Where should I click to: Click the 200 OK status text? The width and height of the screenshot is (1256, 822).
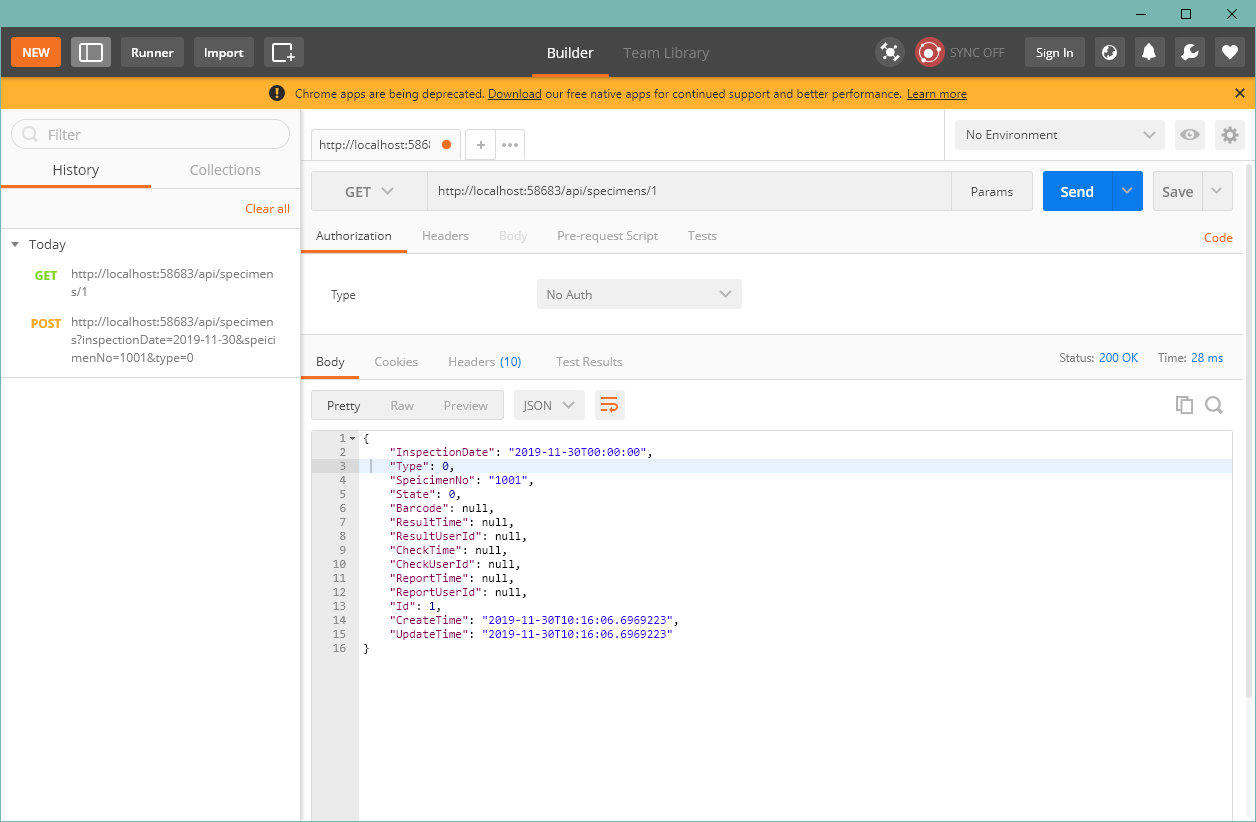coord(1118,358)
